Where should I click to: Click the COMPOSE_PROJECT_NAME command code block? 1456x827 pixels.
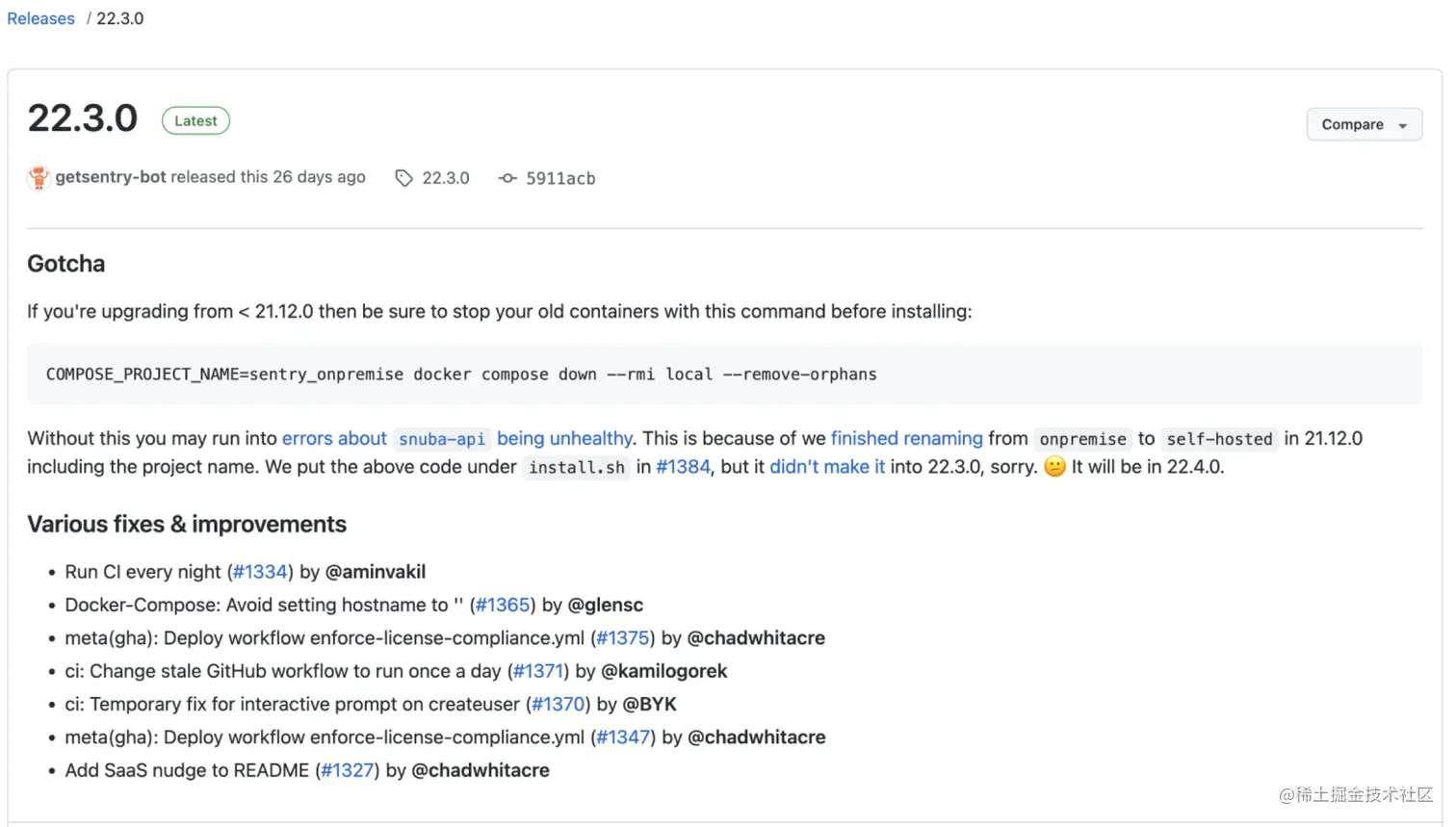(x=724, y=375)
